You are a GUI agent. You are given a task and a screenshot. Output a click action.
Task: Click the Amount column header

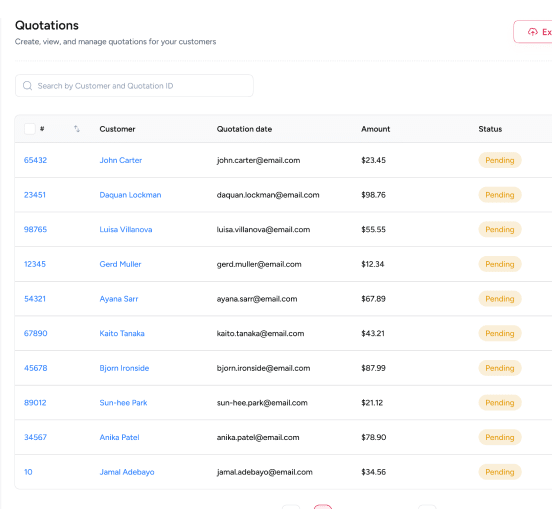(x=376, y=129)
